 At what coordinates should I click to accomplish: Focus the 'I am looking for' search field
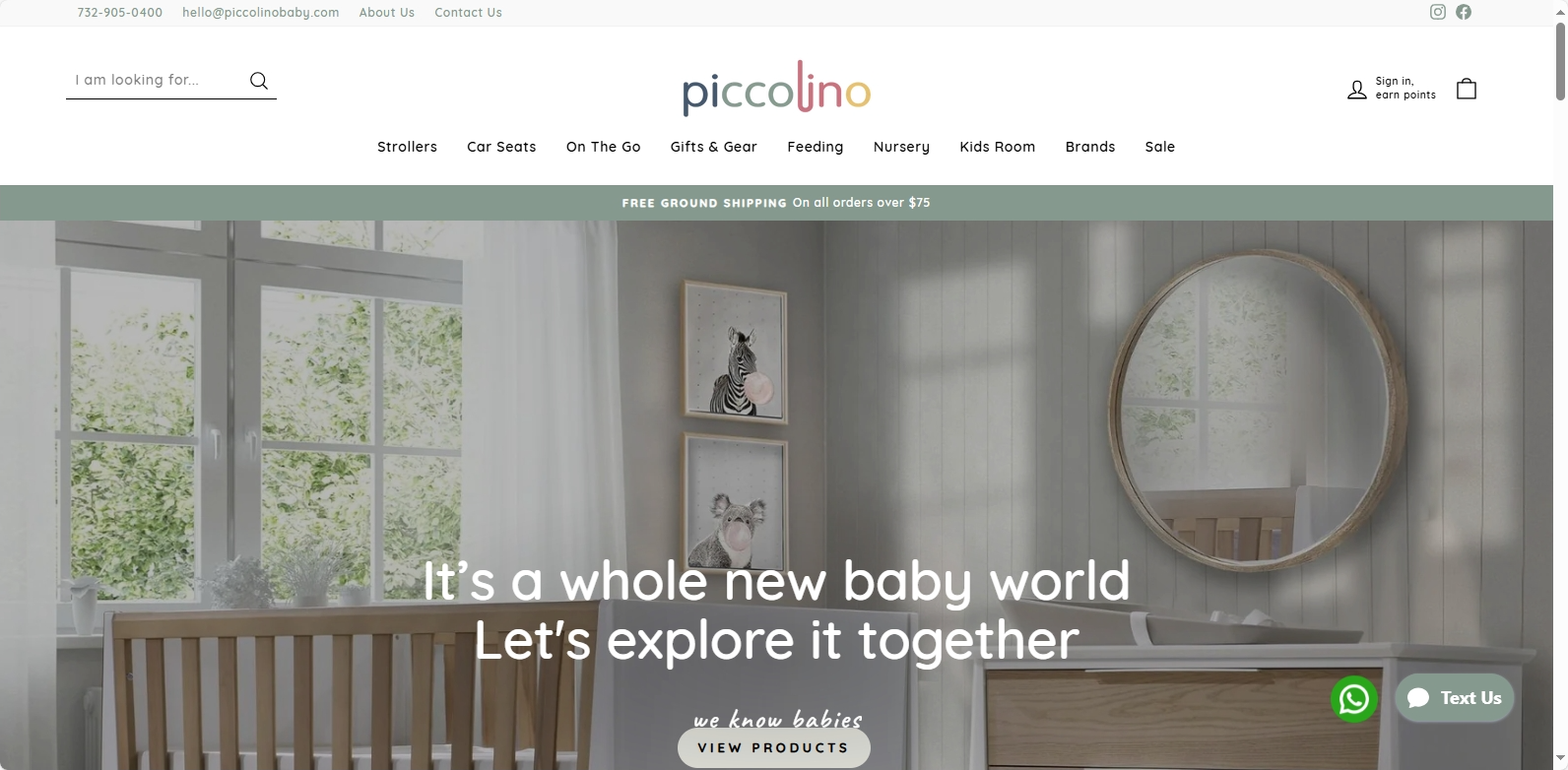[156, 81]
